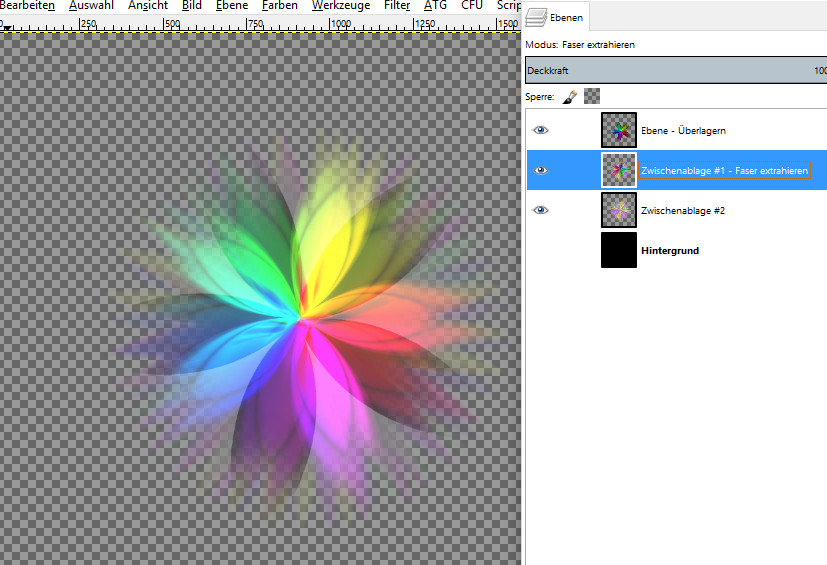This screenshot has height=565, width=827.
Task: Open the Filter menu
Action: point(397,6)
